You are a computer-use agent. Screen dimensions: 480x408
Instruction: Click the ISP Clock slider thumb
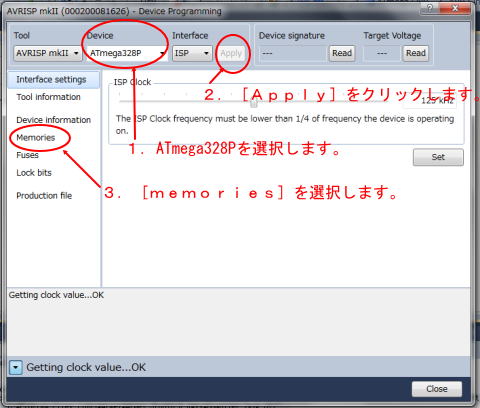254,104
